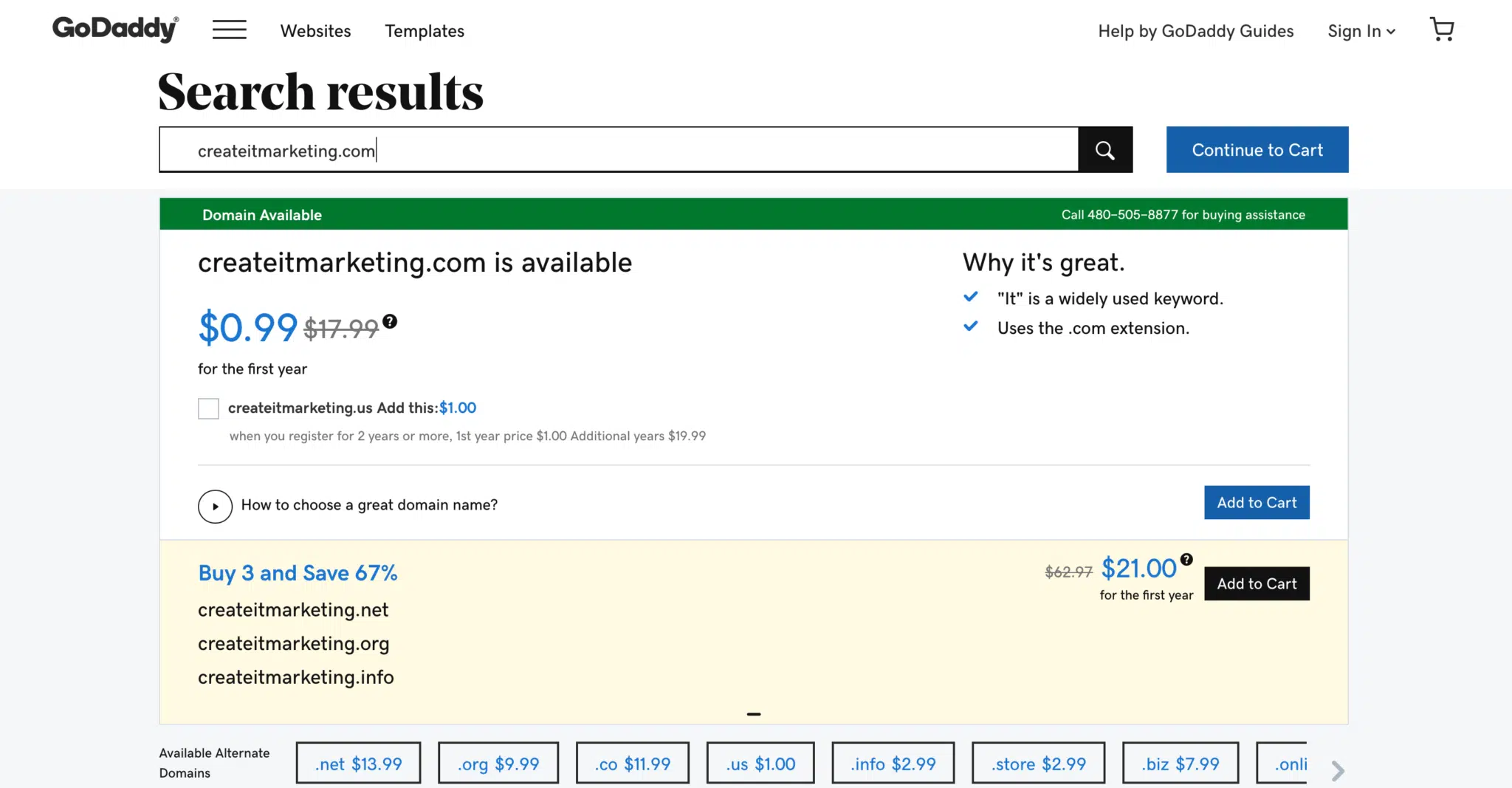Click the carousel indicator dash below bundle
The height and width of the screenshot is (788, 1512).
(x=754, y=714)
